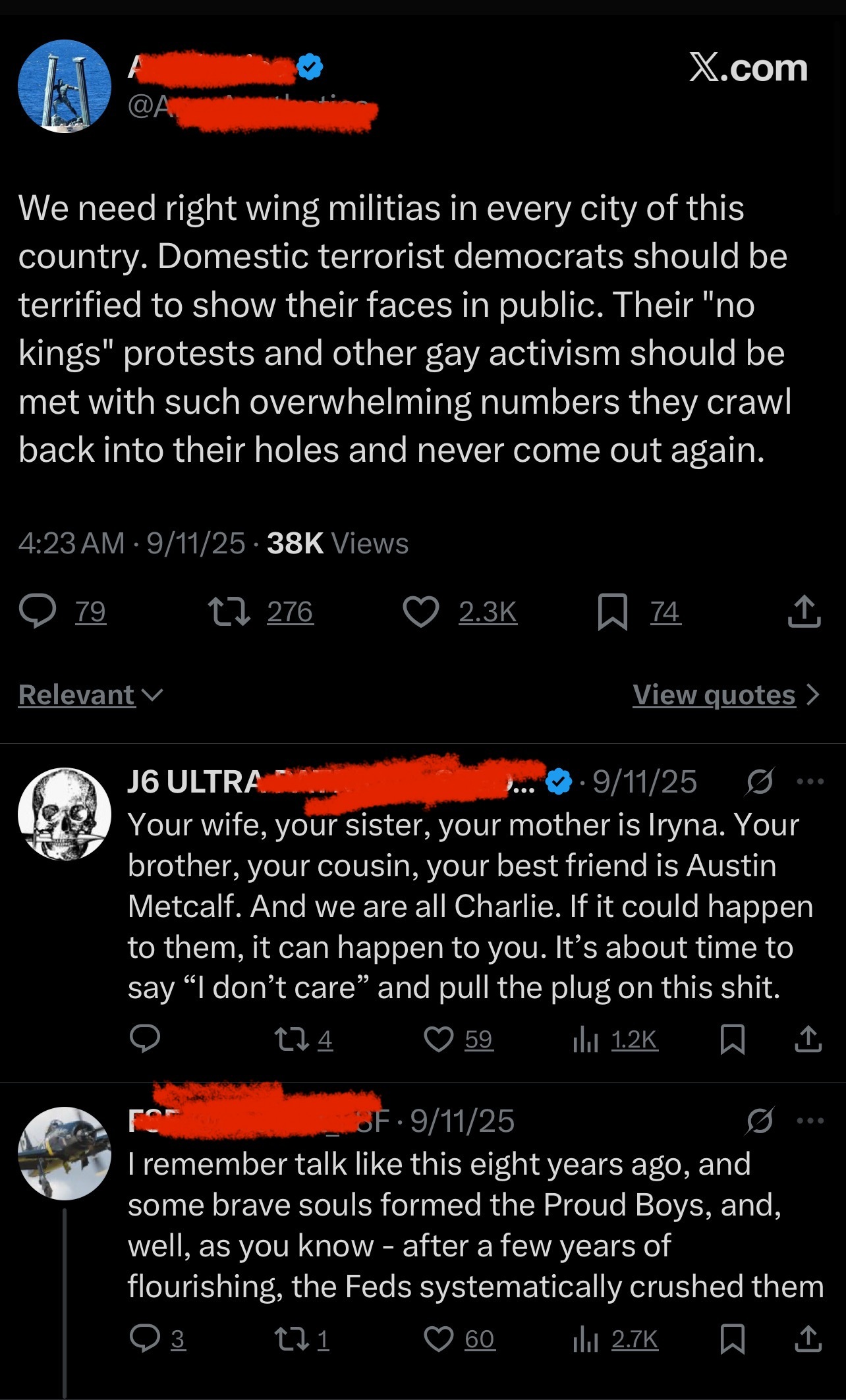Open more options on Proud Boys reply
The width and height of the screenshot is (846, 1400).
point(810,1121)
